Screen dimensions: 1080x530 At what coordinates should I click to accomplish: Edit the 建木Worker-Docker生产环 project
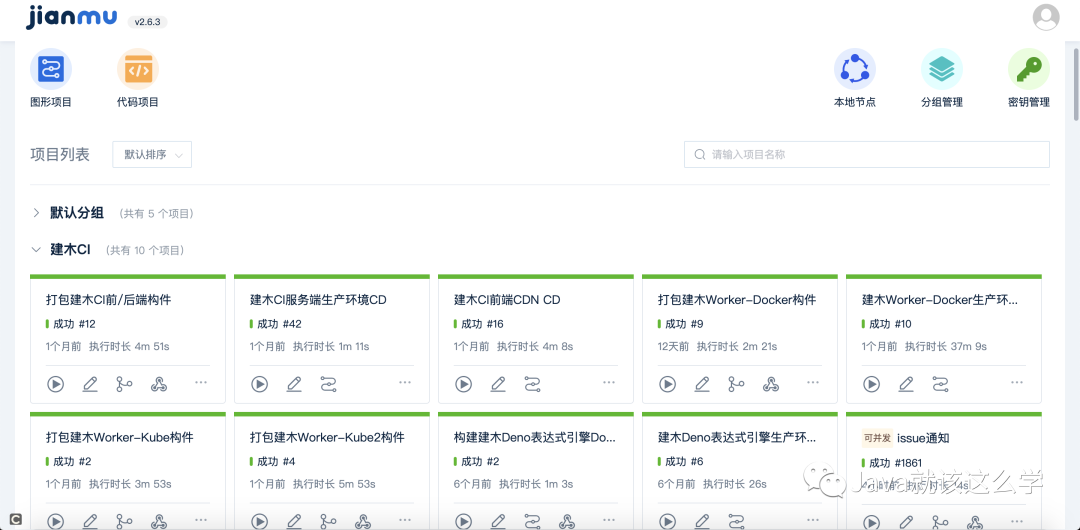[906, 384]
